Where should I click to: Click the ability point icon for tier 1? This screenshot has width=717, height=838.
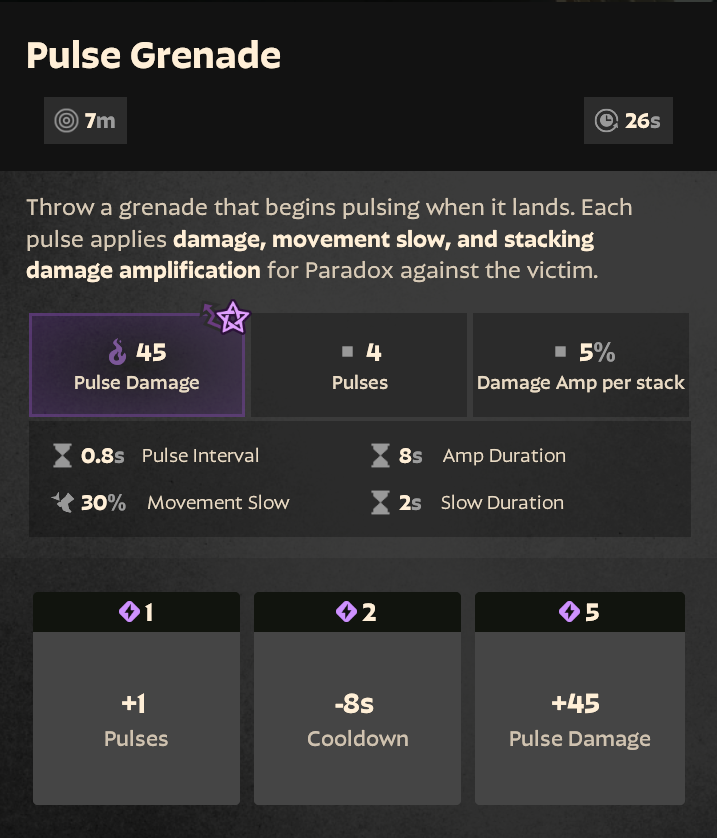[x=129, y=612]
